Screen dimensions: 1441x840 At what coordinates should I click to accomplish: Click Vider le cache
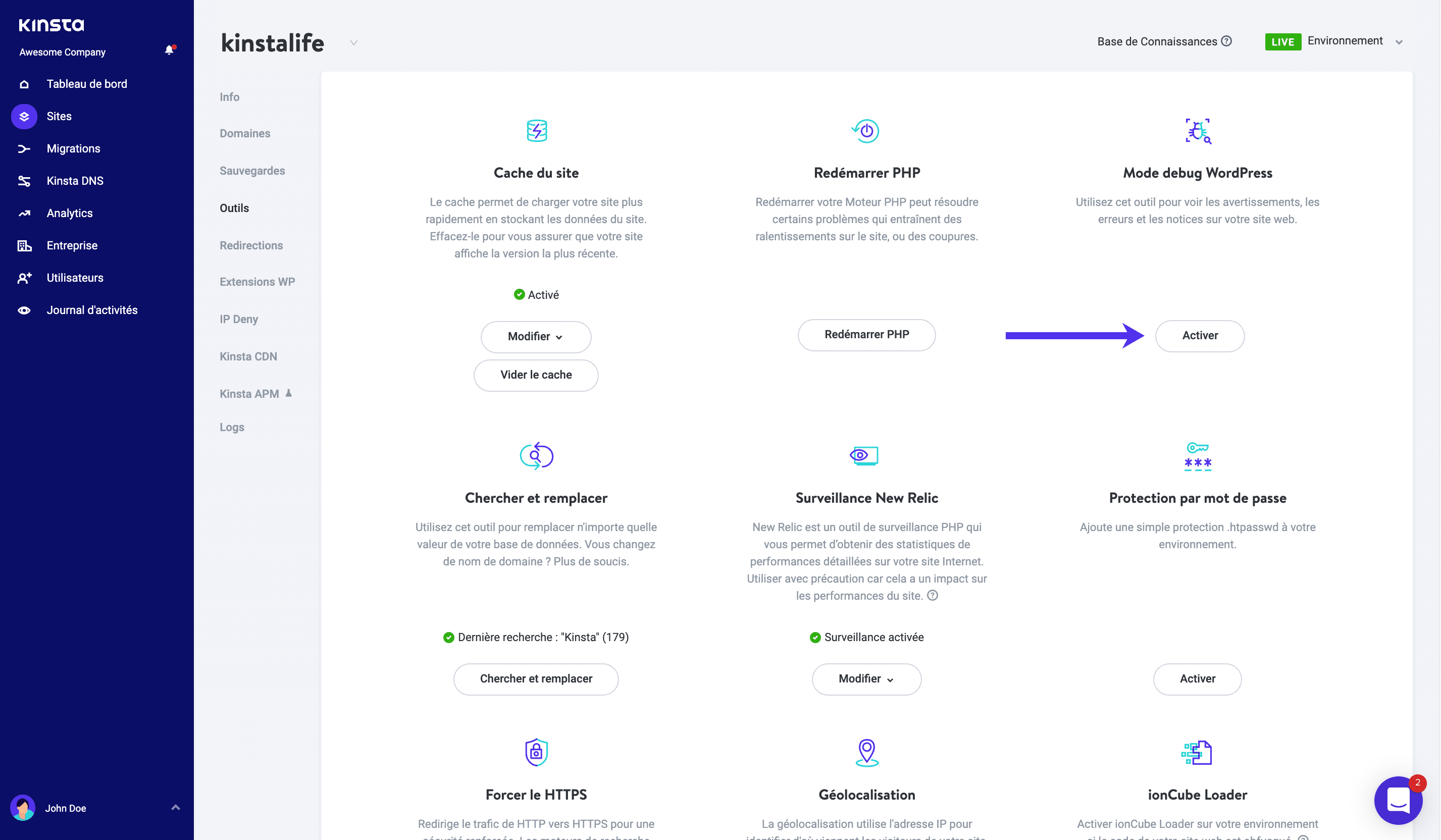tap(535, 375)
